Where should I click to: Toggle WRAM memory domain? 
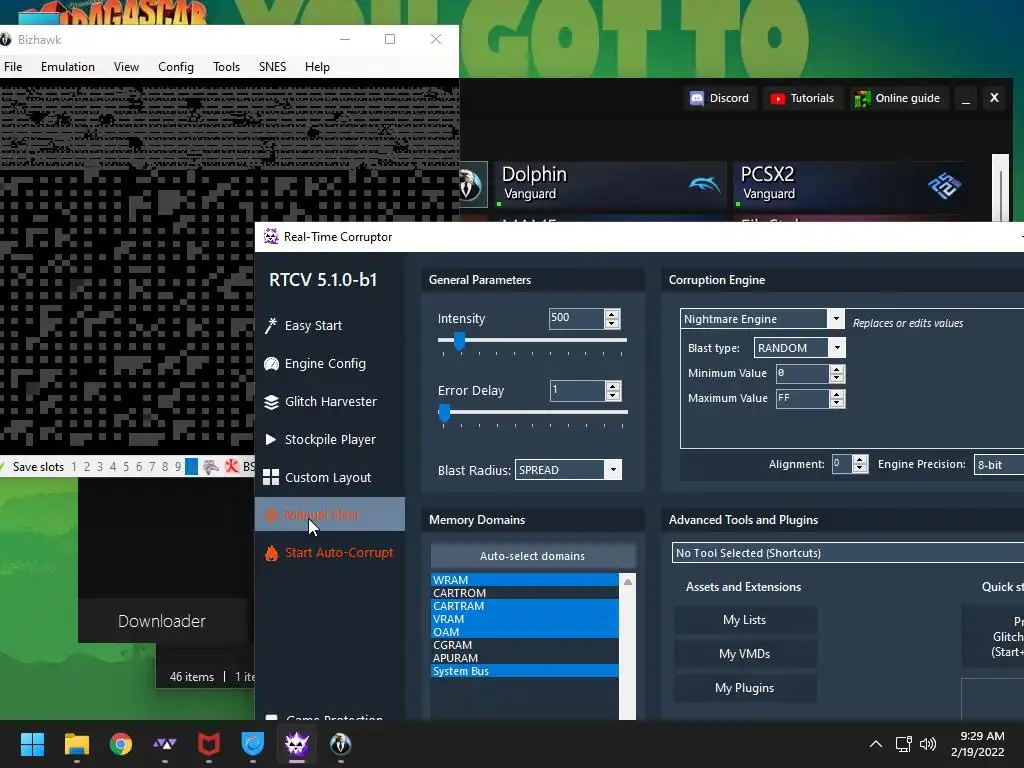(x=524, y=580)
